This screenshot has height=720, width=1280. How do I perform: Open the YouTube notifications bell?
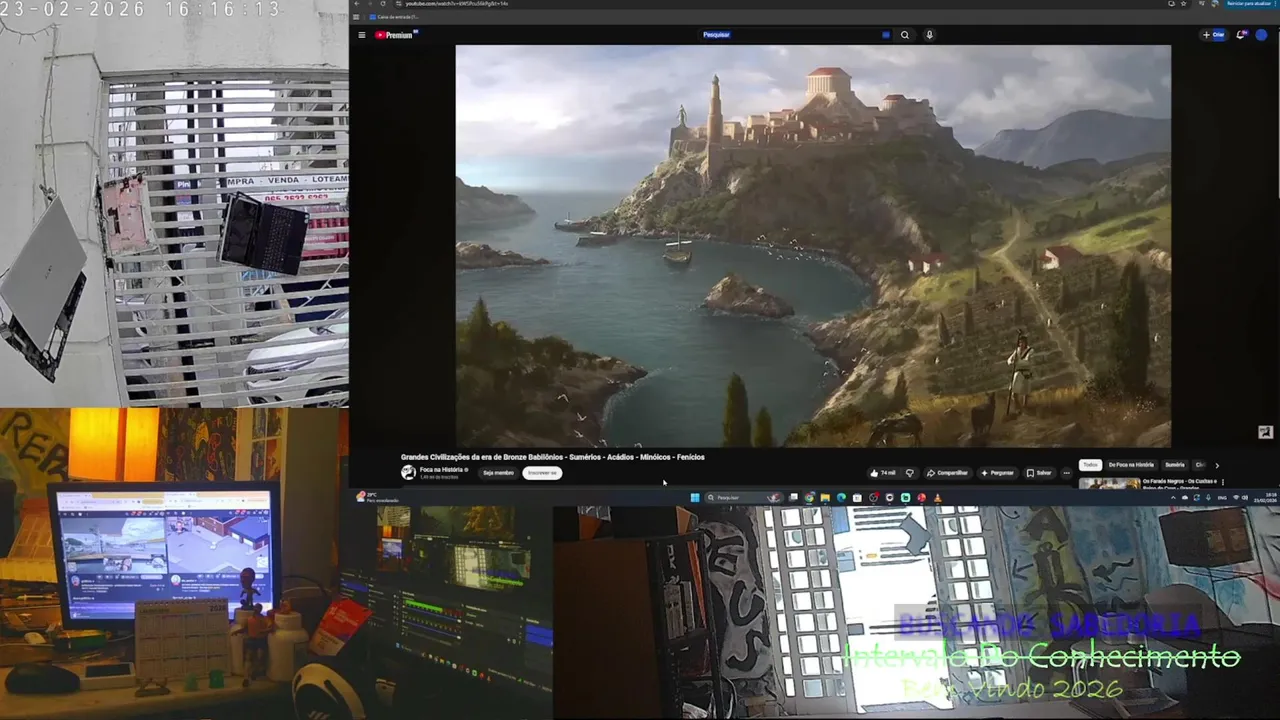pyautogui.click(x=1241, y=35)
